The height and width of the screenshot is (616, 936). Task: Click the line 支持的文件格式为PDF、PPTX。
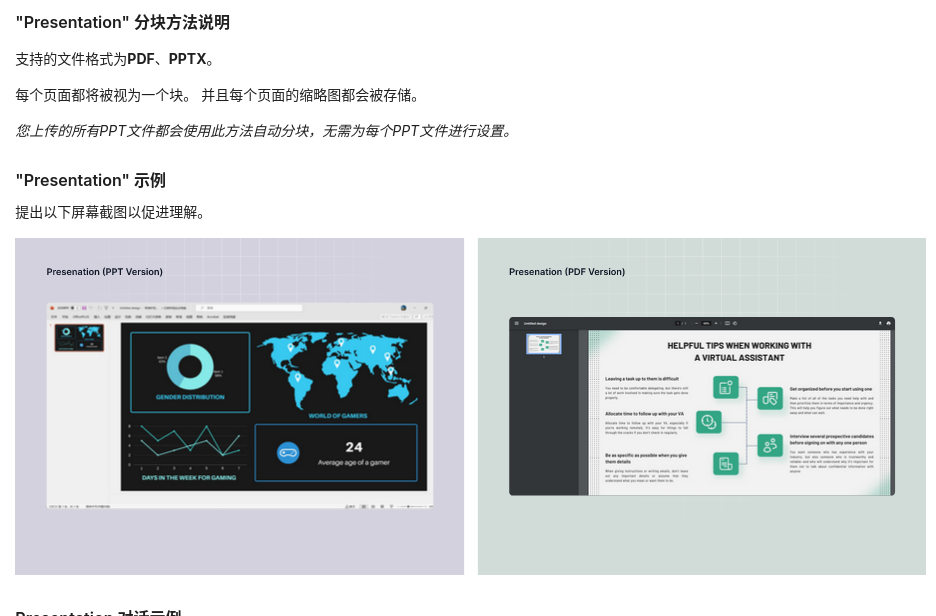coord(115,59)
